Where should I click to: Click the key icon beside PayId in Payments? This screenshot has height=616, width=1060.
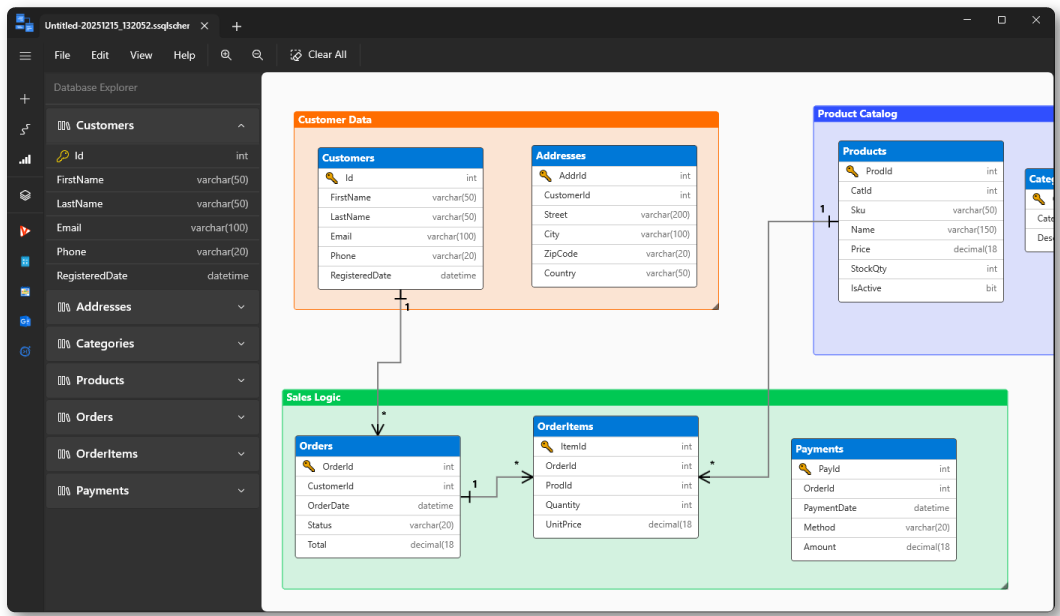(x=804, y=468)
